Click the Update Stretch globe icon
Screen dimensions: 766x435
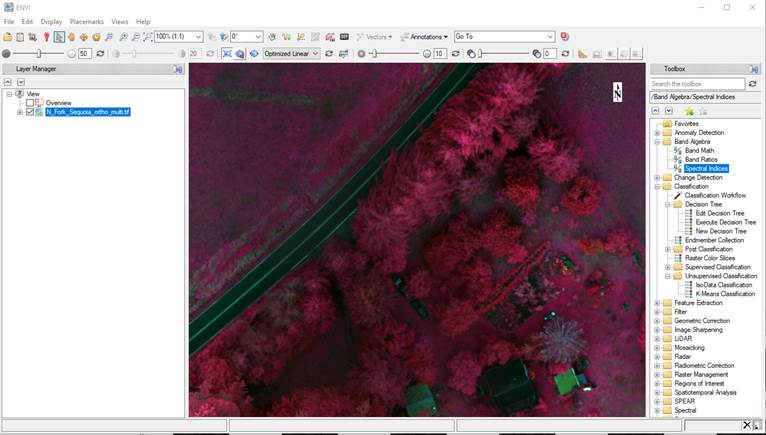[254, 54]
